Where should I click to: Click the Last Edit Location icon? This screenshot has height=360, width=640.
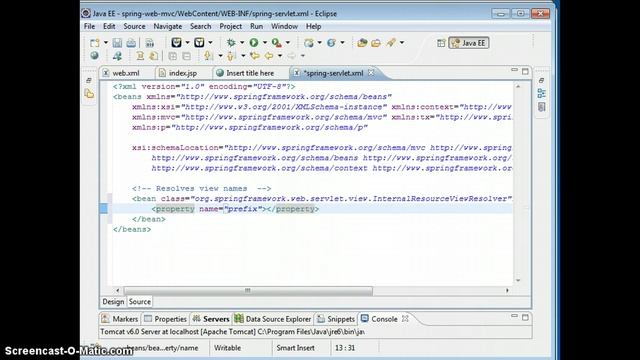255,56
